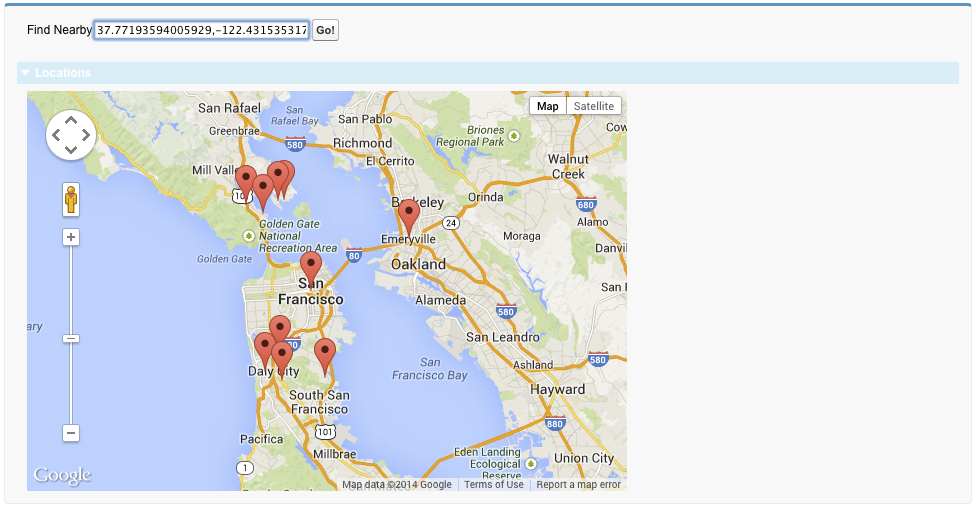Pan the map left with arrow control
Image resolution: width=976 pixels, height=508 pixels.
[x=56, y=135]
